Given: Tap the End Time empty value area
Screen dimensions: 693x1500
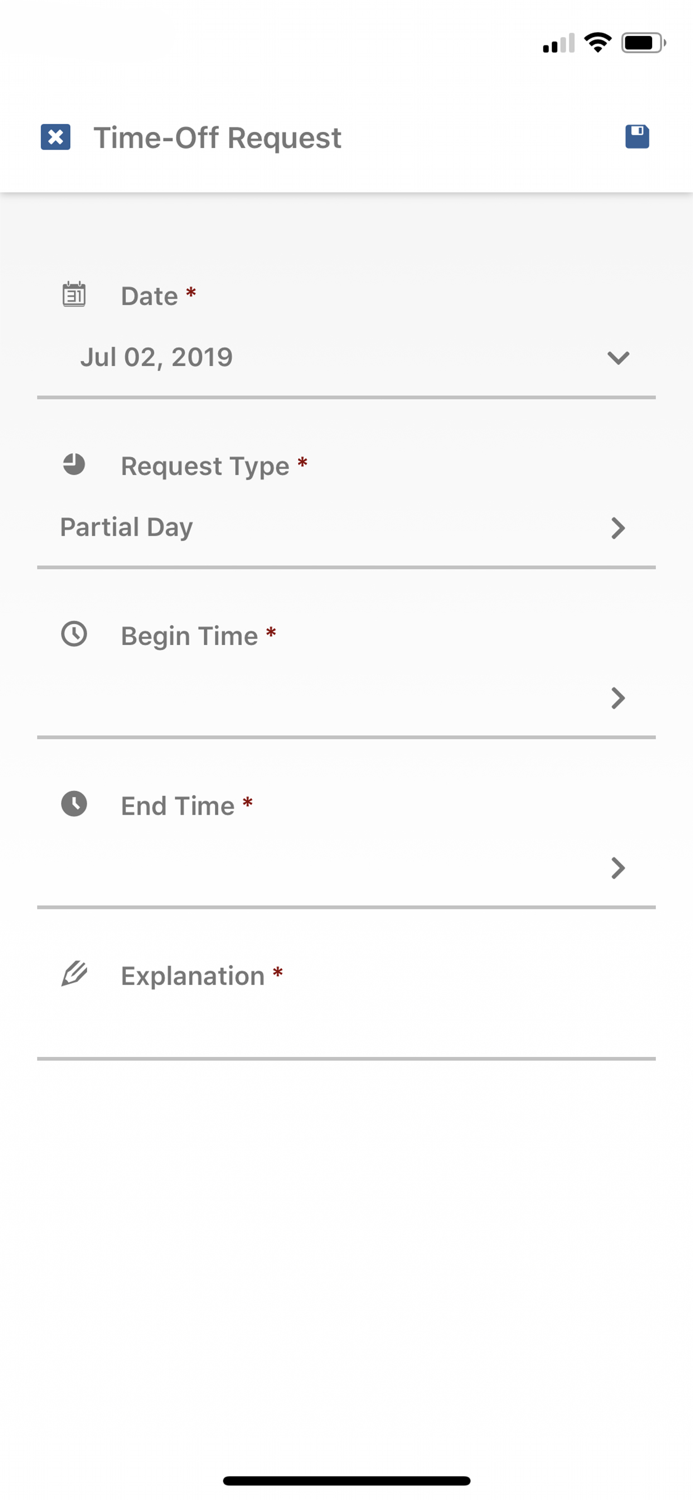Looking at the screenshot, I should coord(300,868).
